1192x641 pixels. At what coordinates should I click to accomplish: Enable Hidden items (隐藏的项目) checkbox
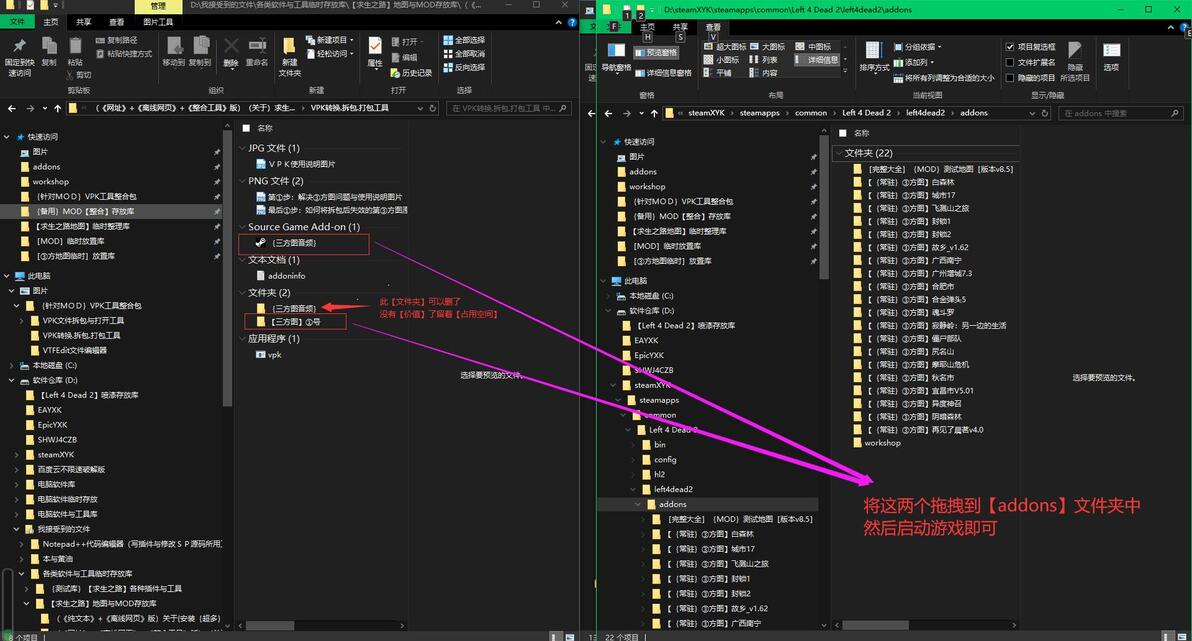(x=1010, y=78)
